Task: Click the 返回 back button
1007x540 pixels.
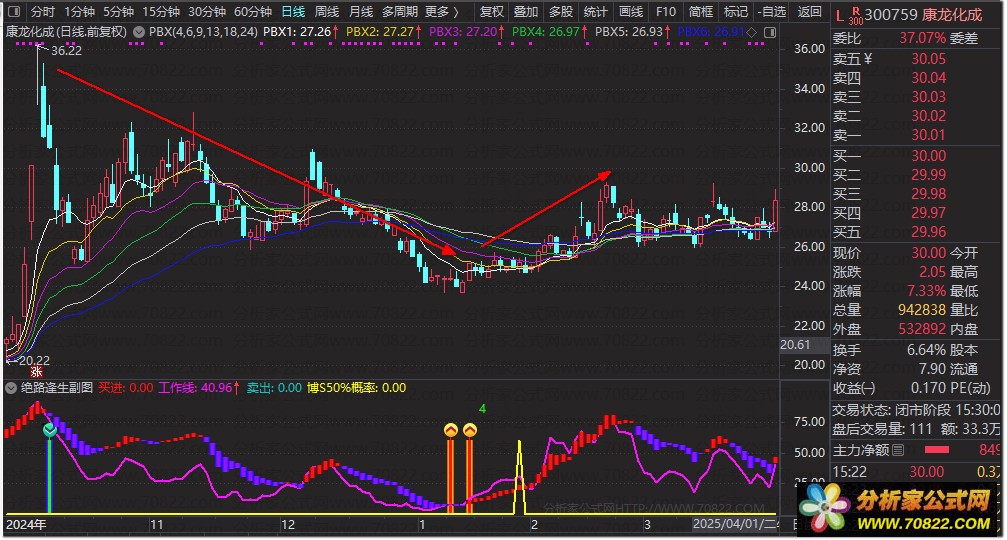Action: pyautogui.click(x=809, y=12)
